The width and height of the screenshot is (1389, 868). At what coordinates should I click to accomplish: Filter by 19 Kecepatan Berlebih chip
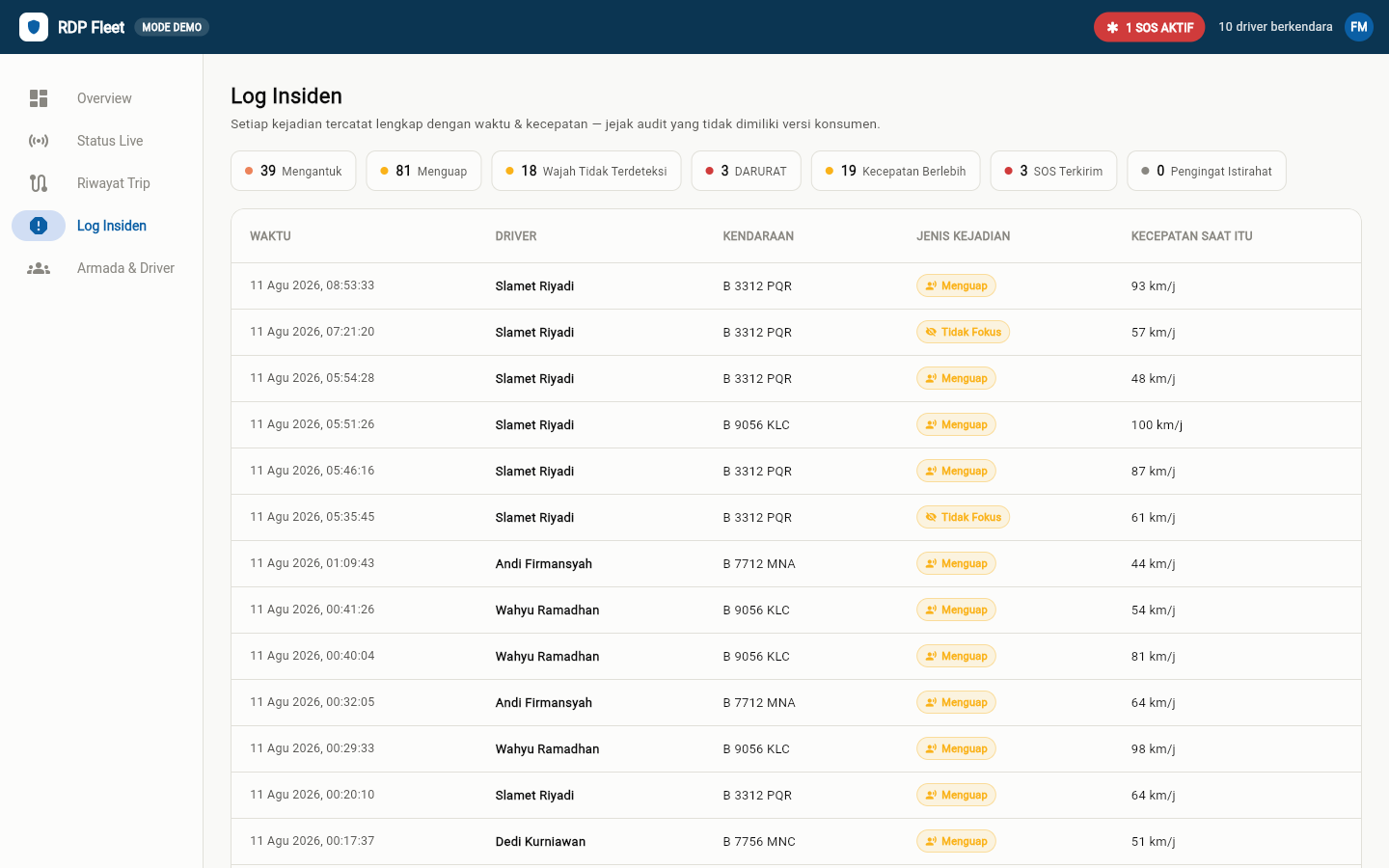pos(896,171)
